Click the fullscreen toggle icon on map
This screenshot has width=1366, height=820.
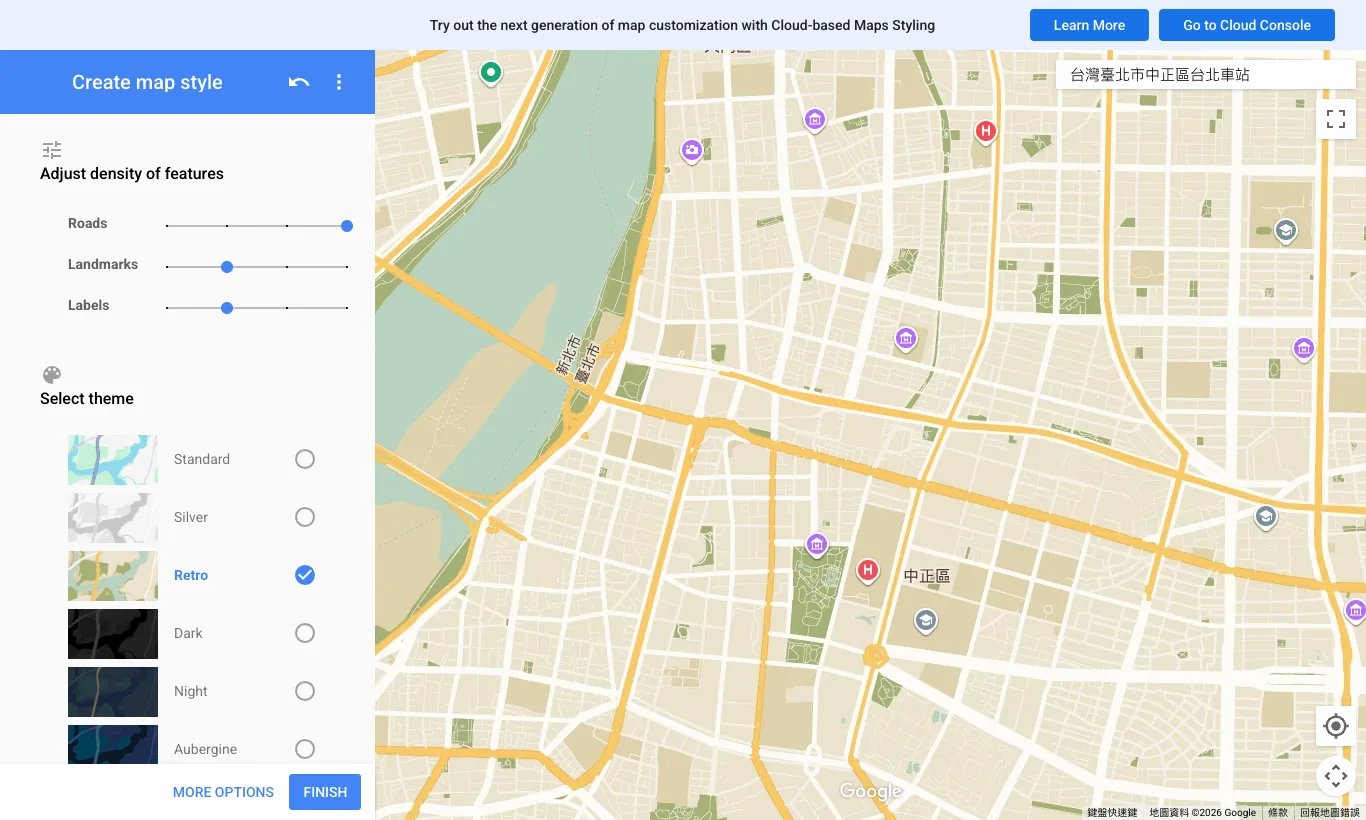pos(1336,120)
